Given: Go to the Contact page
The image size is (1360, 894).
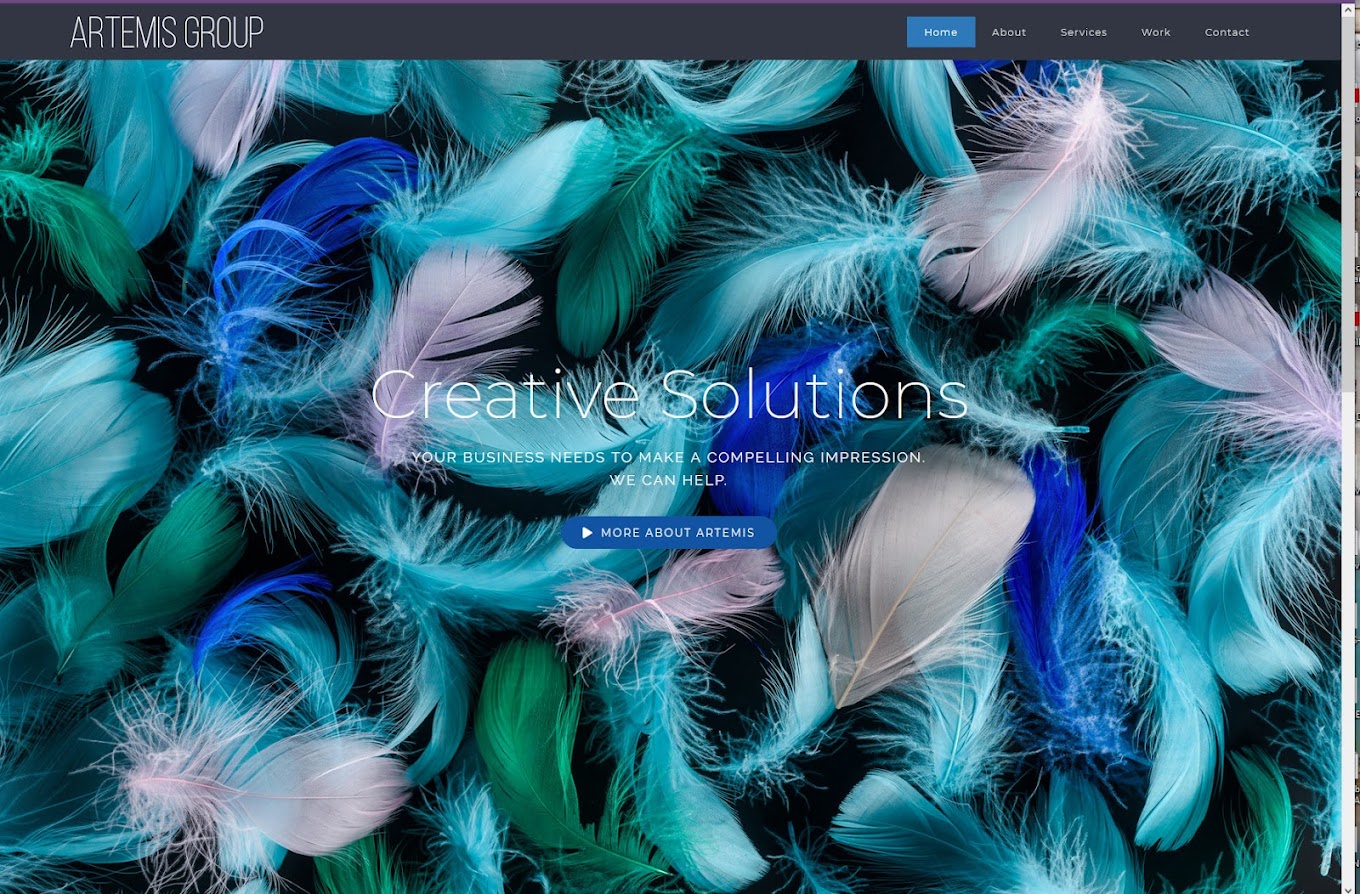Looking at the screenshot, I should (1227, 32).
